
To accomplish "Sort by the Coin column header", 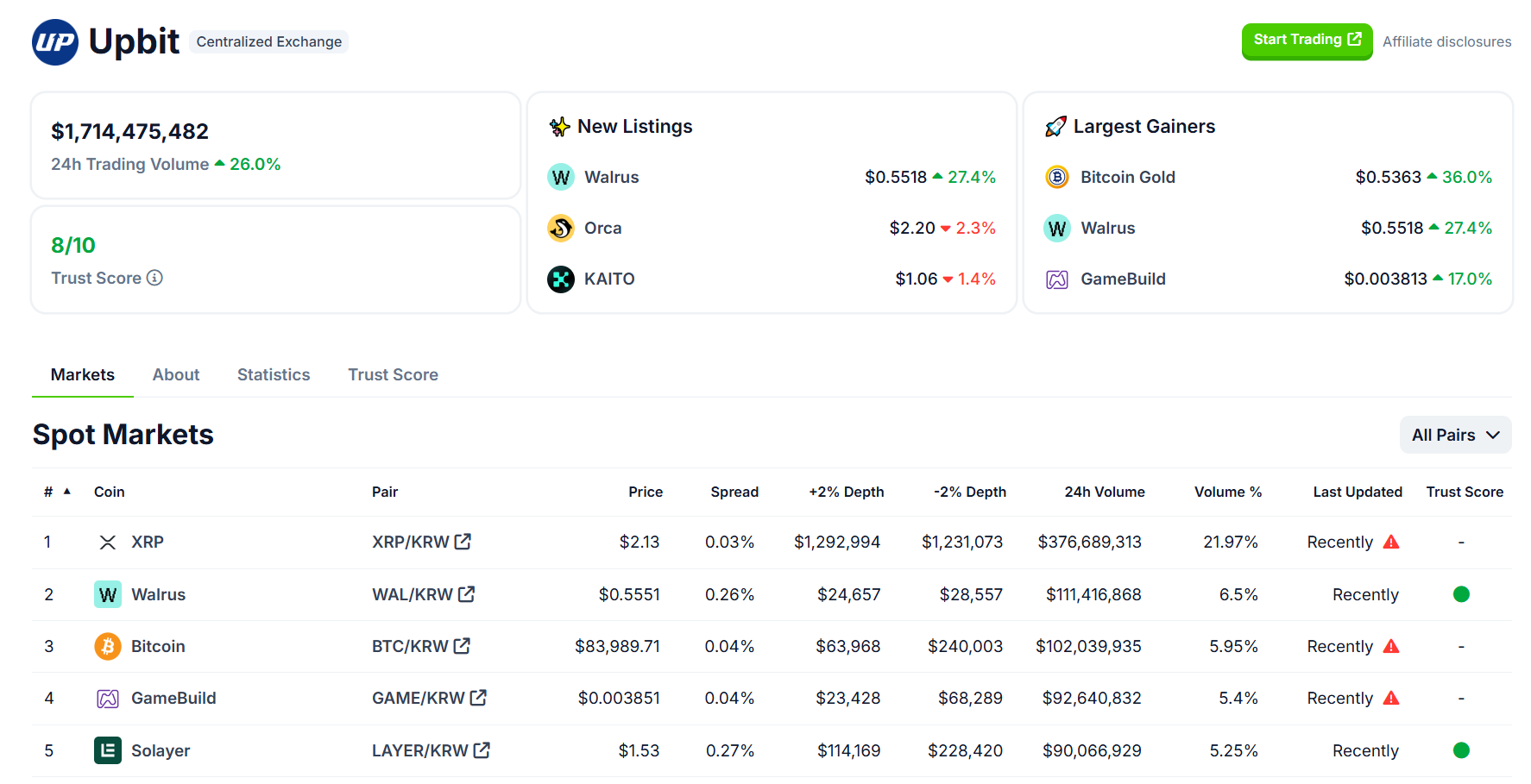I will point(110,492).
